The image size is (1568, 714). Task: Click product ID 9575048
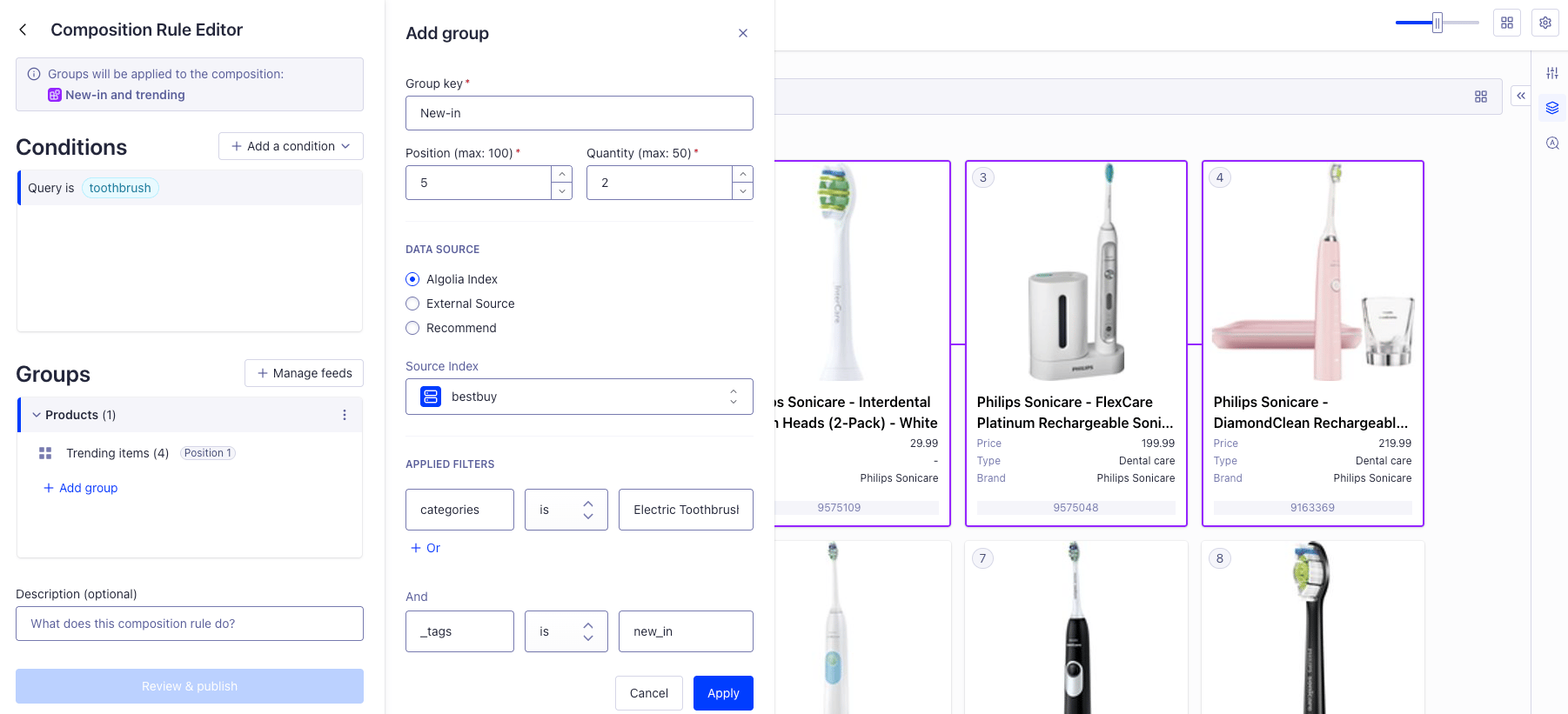click(x=1076, y=508)
